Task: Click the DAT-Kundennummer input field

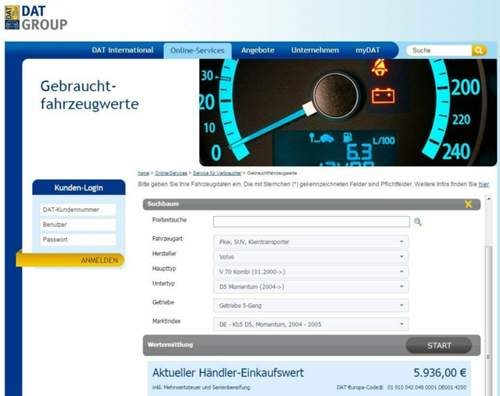Action: pos(78,210)
